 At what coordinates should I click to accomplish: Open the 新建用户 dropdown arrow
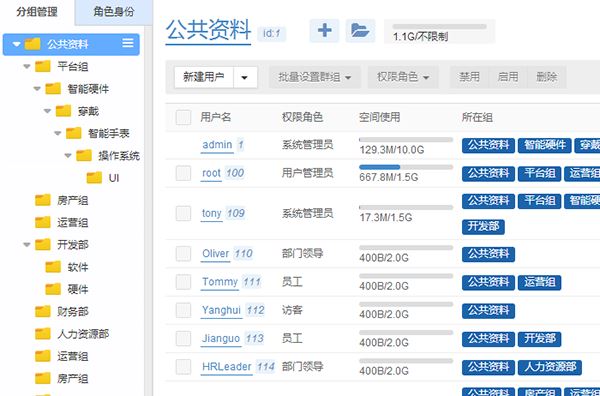[245, 77]
